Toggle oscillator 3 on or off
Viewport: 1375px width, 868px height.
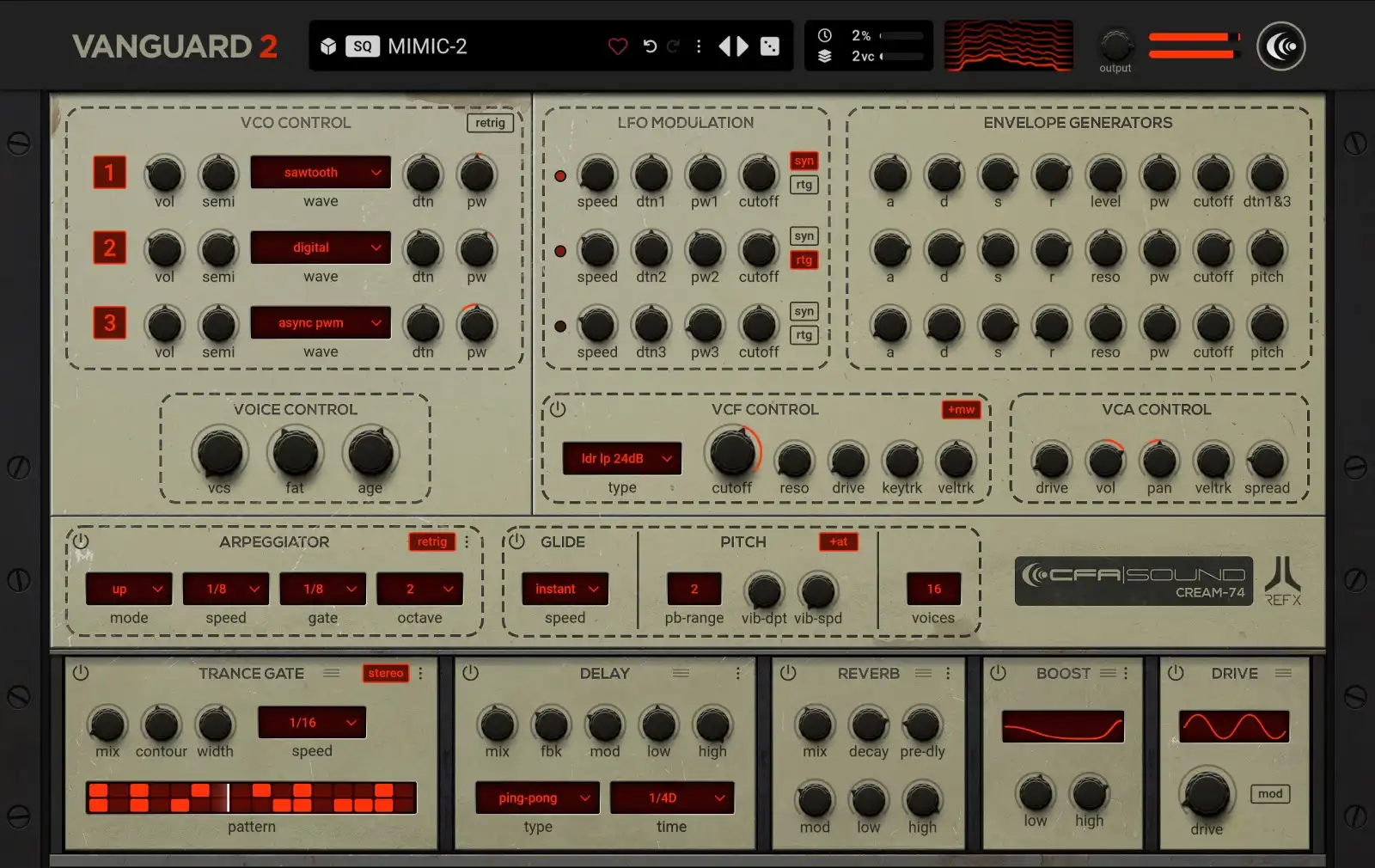click(x=110, y=323)
